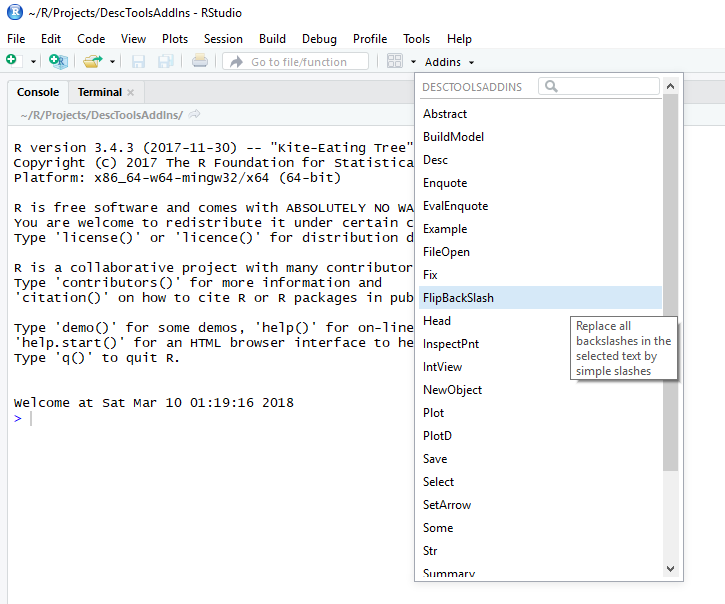This screenshot has width=725, height=604.
Task: Click the addins list scroll down arrow
Action: [670, 568]
